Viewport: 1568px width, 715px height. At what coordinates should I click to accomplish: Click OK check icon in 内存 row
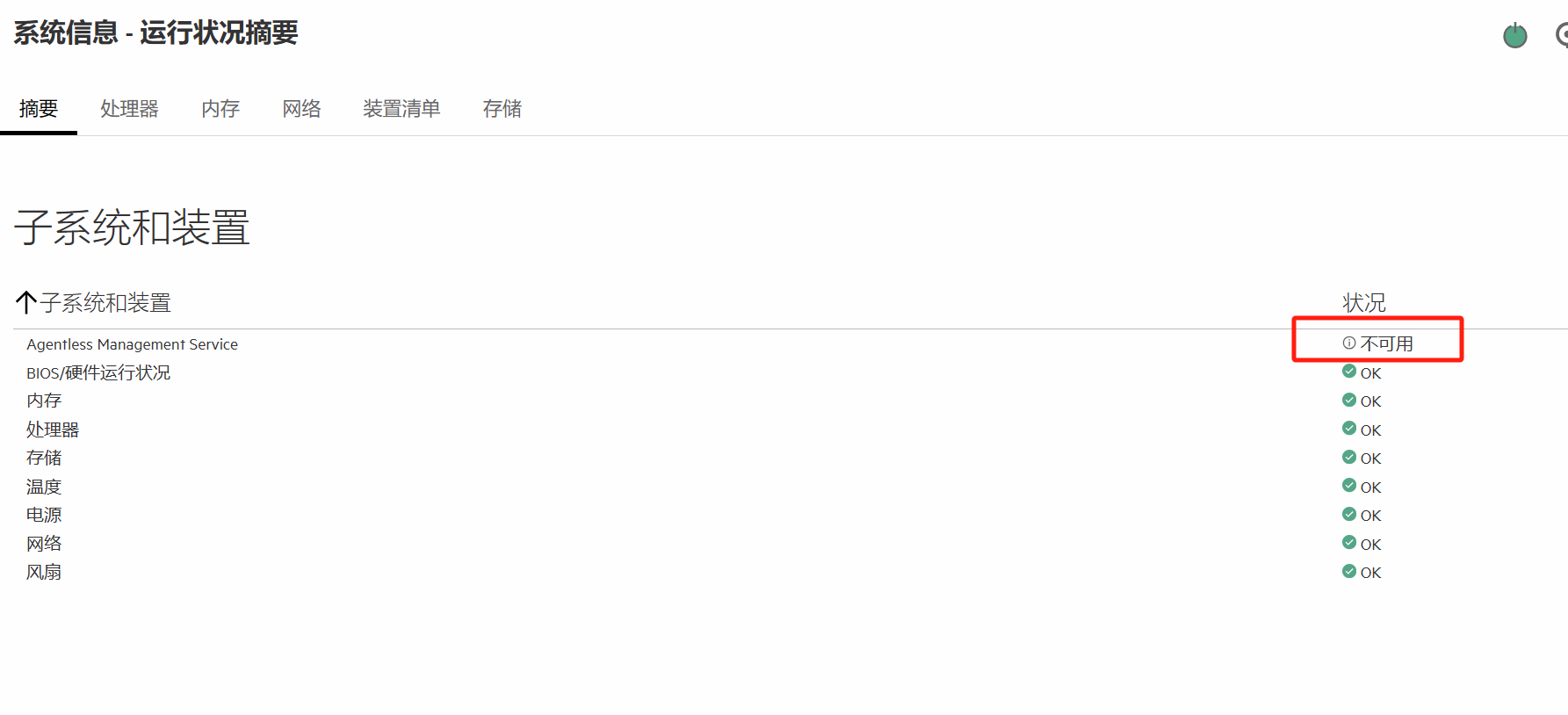[x=1349, y=401]
